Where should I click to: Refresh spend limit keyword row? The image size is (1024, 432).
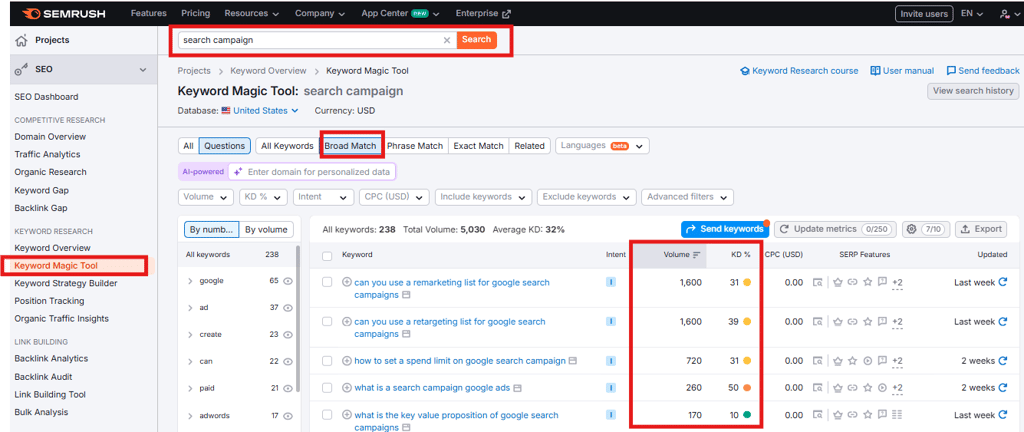pyautogui.click(x=1002, y=361)
